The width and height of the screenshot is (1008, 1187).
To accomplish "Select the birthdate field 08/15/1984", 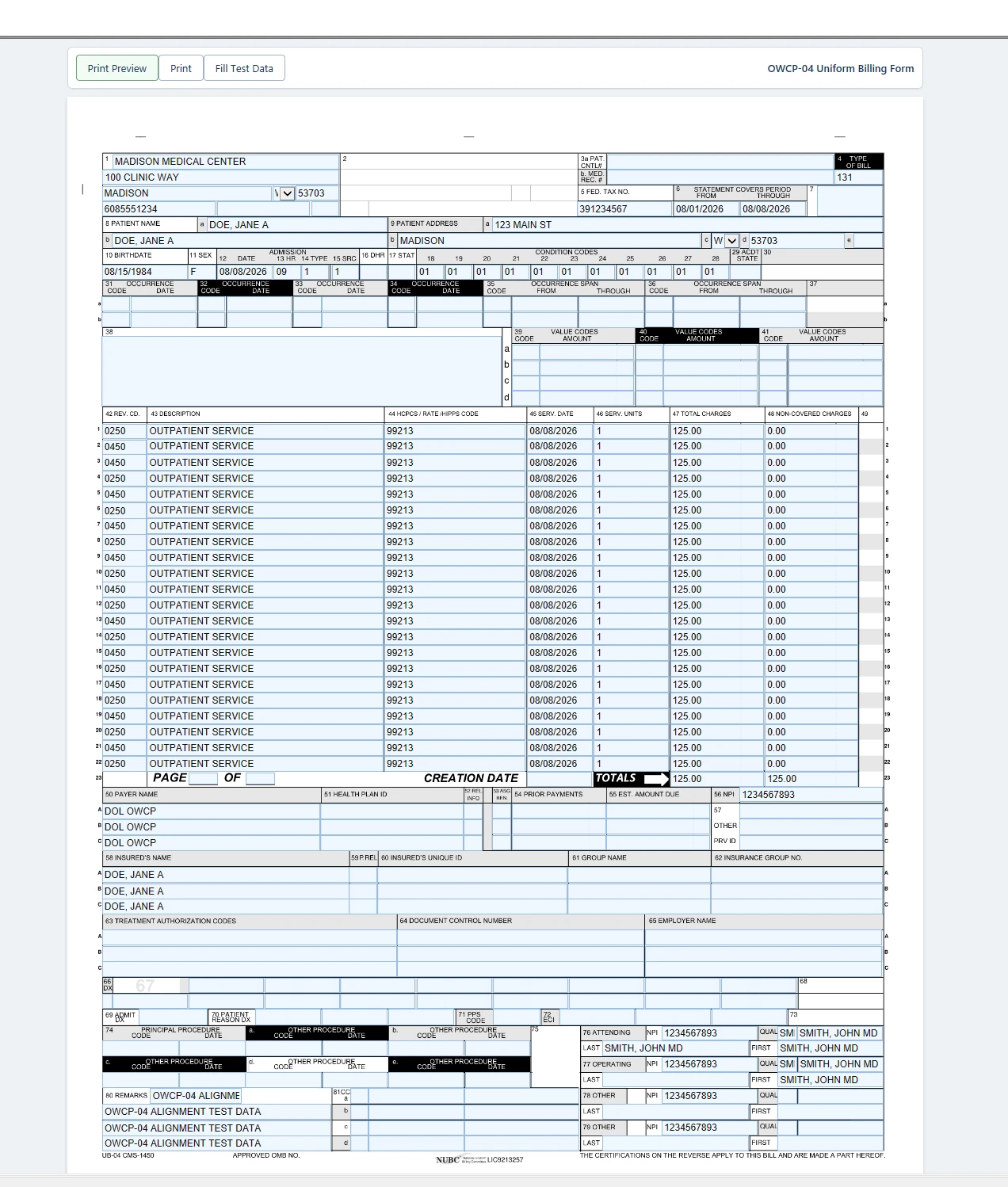I will coord(145,272).
